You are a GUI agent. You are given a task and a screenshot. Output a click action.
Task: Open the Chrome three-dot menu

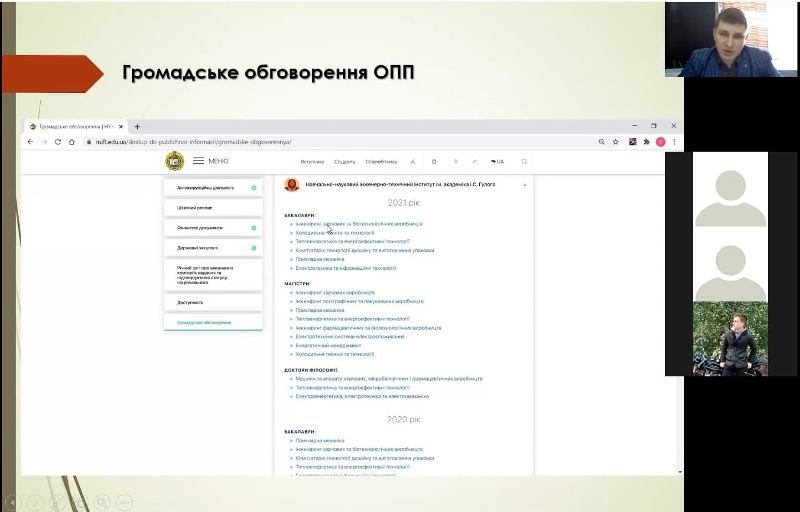tap(674, 142)
